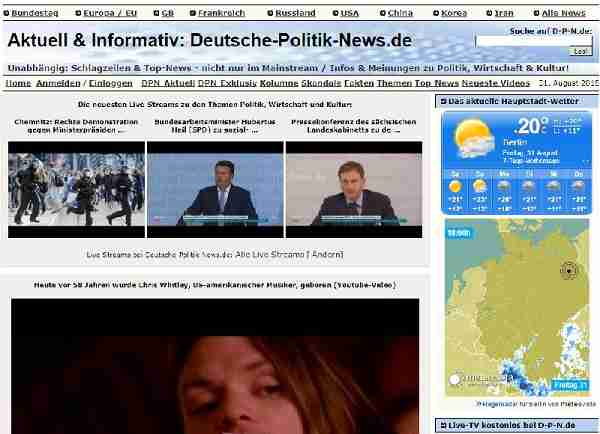
Task: Click the Berlin location marker on radar map
Action: (x=569, y=271)
